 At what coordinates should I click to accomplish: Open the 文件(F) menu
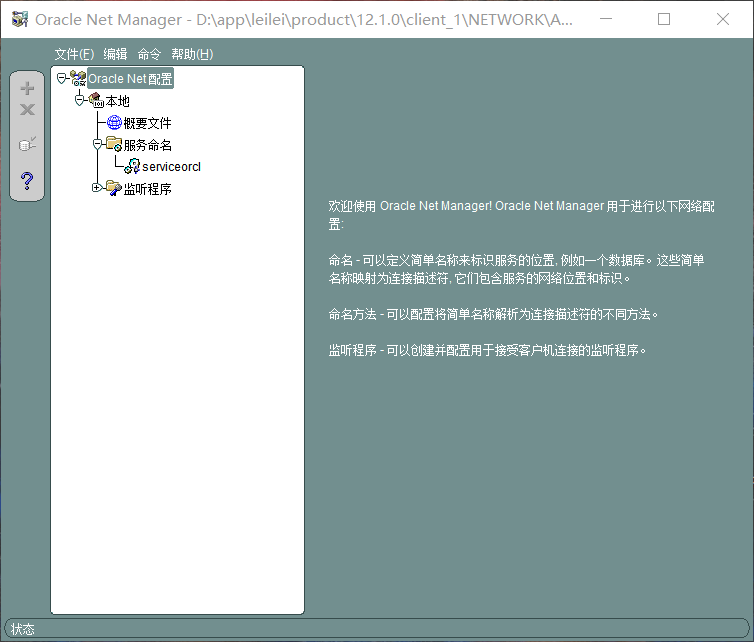click(x=74, y=54)
